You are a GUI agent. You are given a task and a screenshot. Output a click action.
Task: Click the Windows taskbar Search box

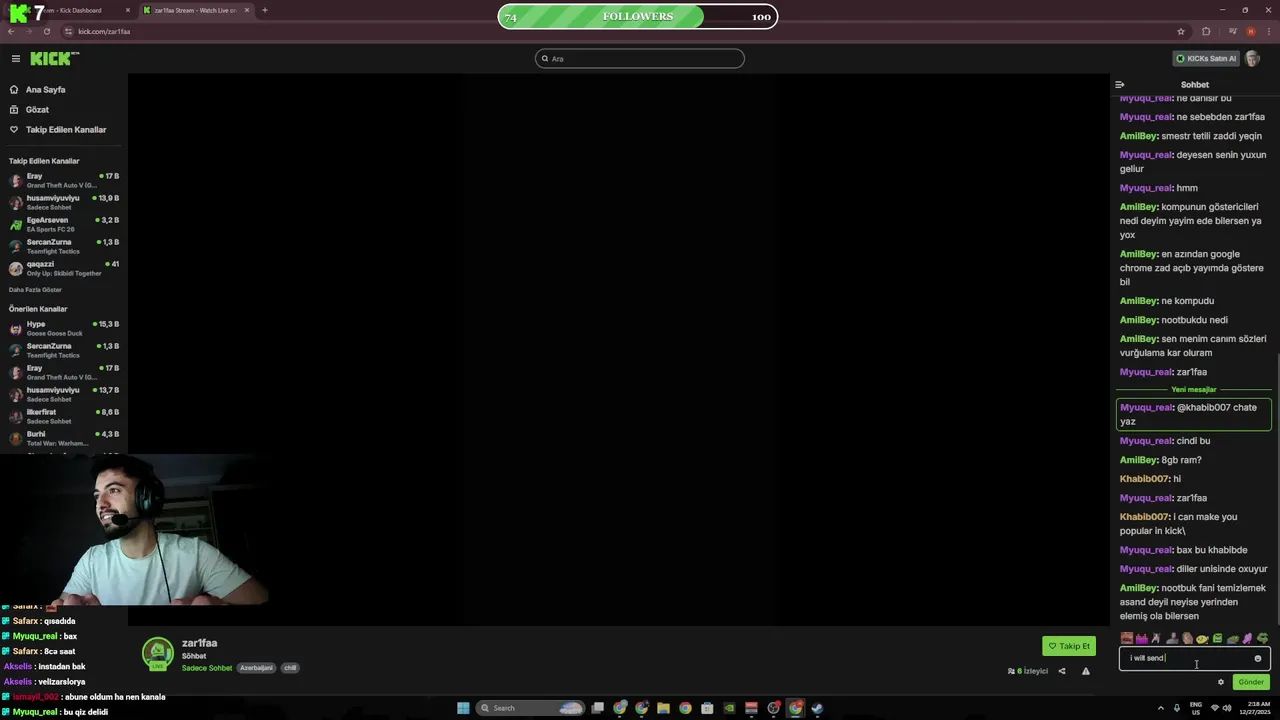pos(530,708)
